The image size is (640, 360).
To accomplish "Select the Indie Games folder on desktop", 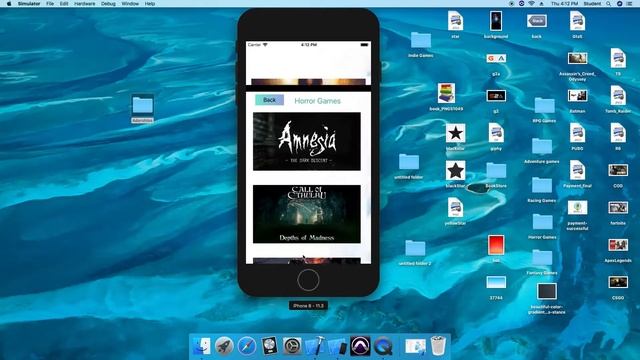I will click(x=420, y=41).
